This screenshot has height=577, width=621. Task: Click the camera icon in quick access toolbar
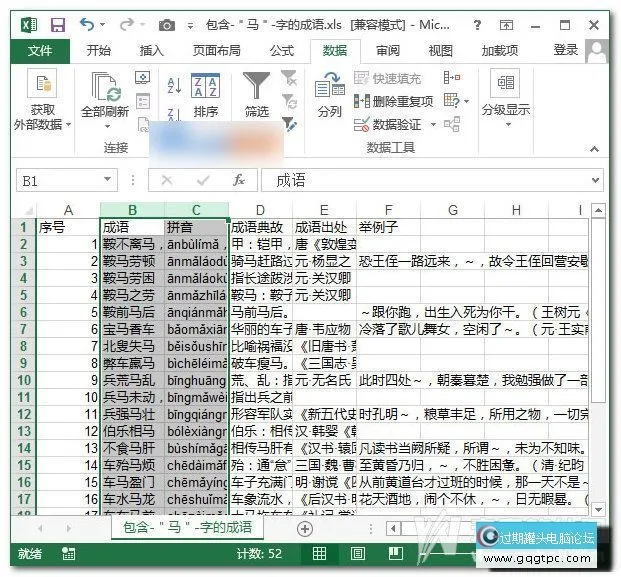(168, 23)
